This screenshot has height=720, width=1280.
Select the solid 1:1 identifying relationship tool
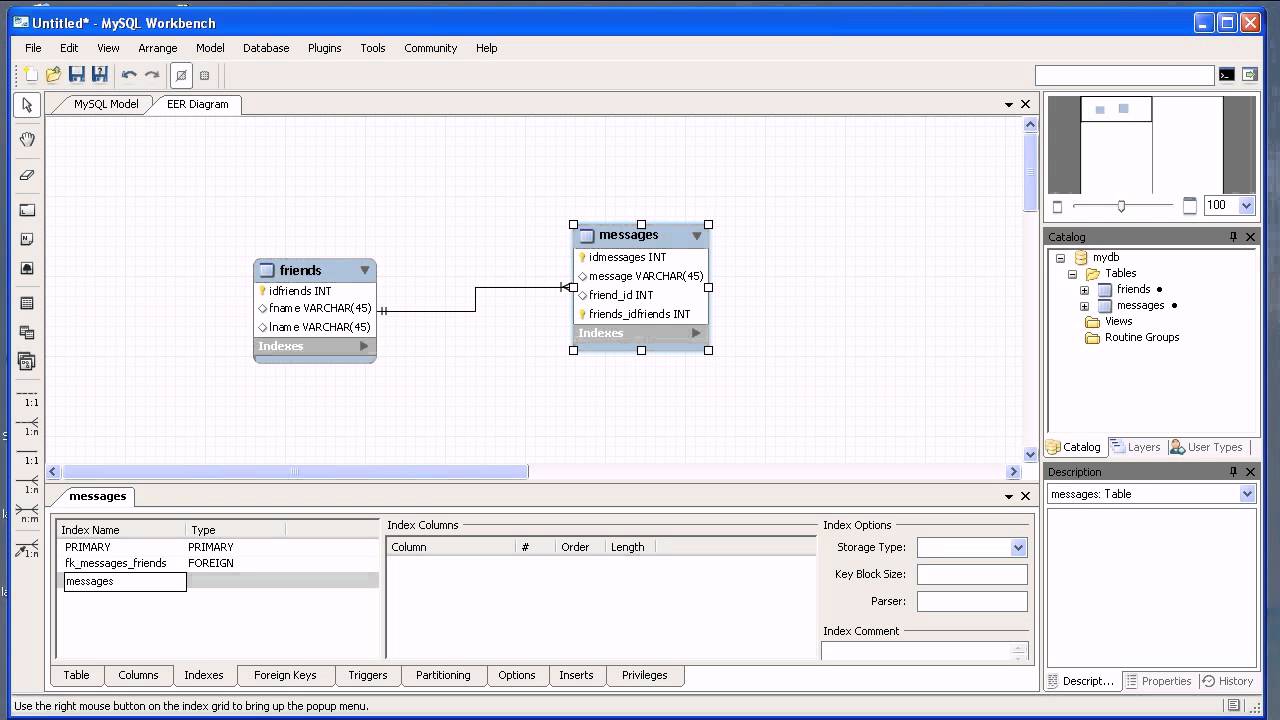tap(27, 456)
